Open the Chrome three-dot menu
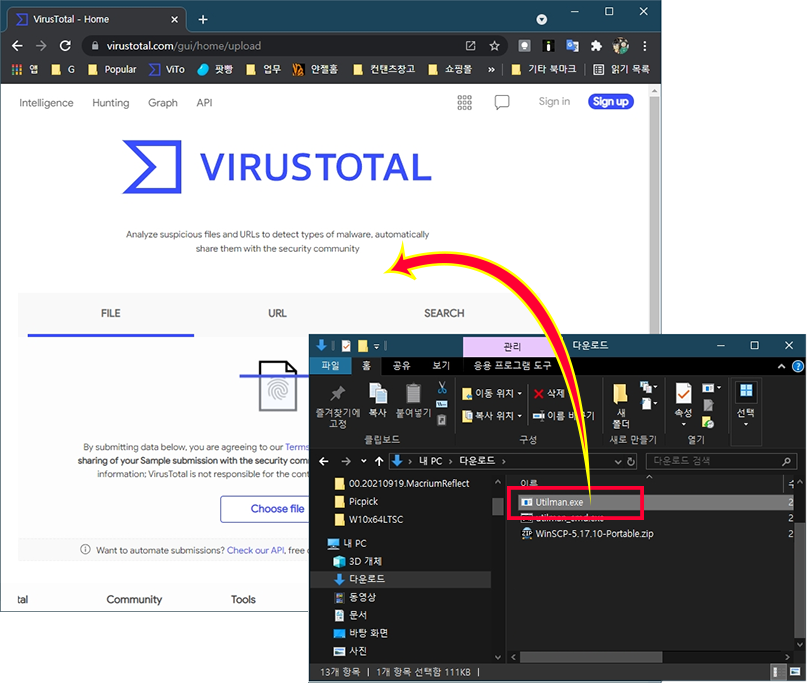The image size is (807, 683). tap(644, 46)
